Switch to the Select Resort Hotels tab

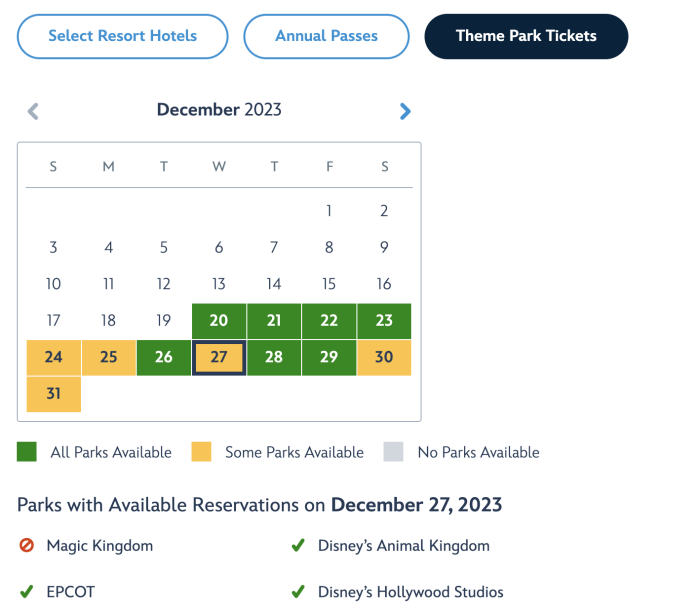(123, 36)
